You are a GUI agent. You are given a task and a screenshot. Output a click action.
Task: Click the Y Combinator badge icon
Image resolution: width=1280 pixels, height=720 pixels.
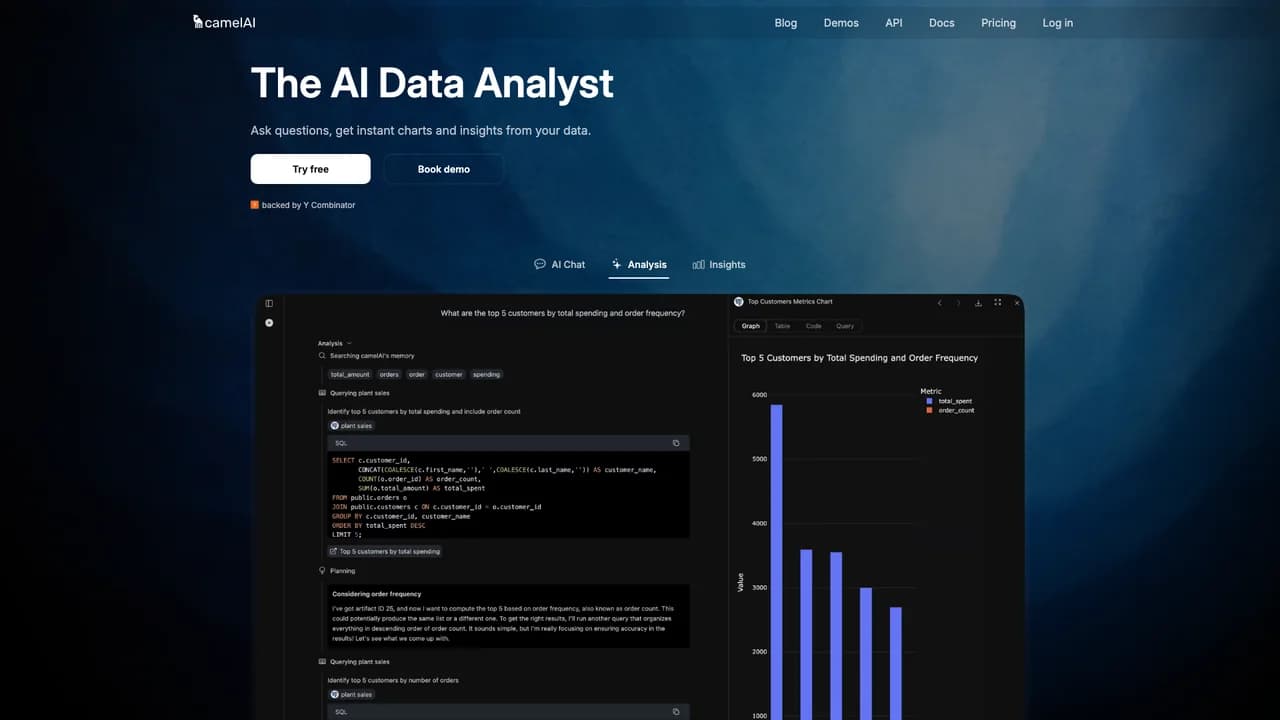click(x=255, y=205)
